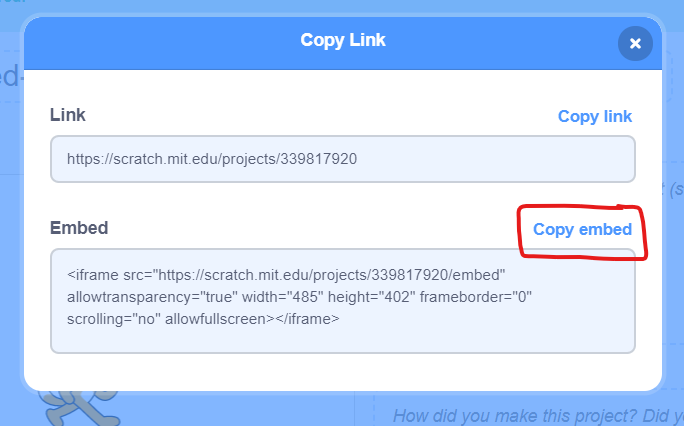The height and width of the screenshot is (426, 684).
Task: Click the project ID 339817920 in Link field
Action: point(318,159)
